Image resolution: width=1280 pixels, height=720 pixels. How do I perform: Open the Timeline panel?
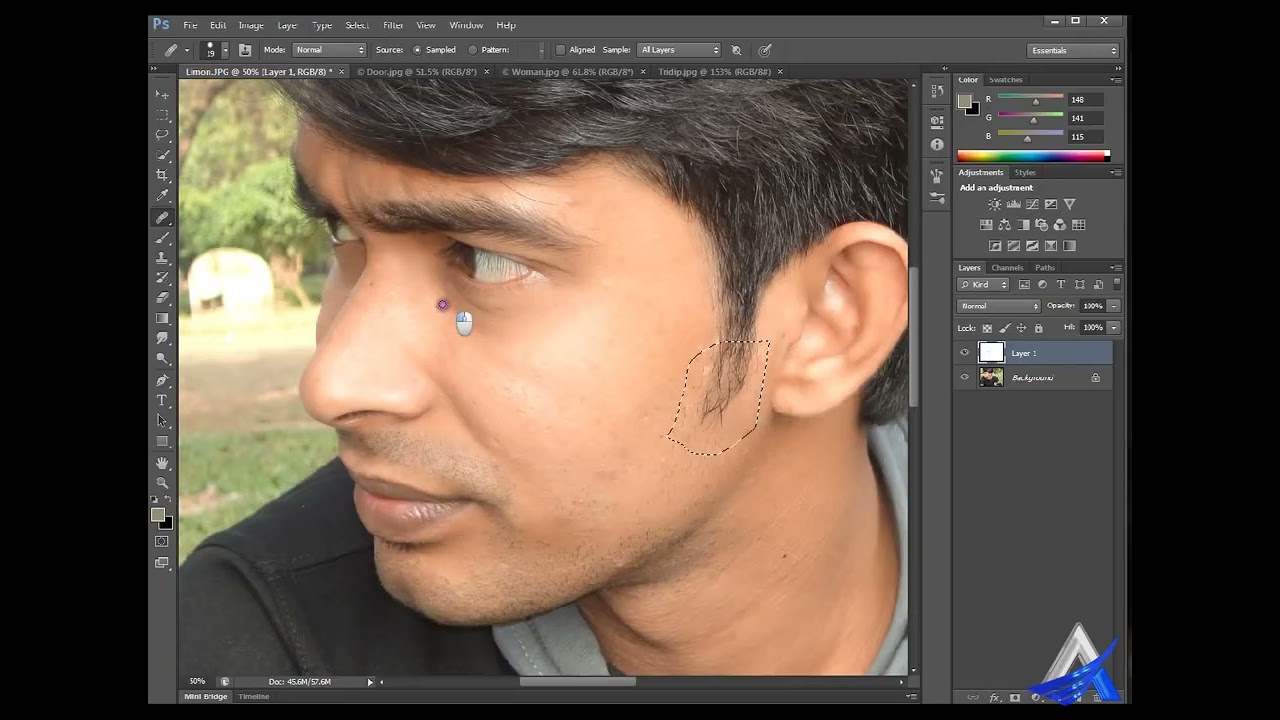tap(254, 696)
